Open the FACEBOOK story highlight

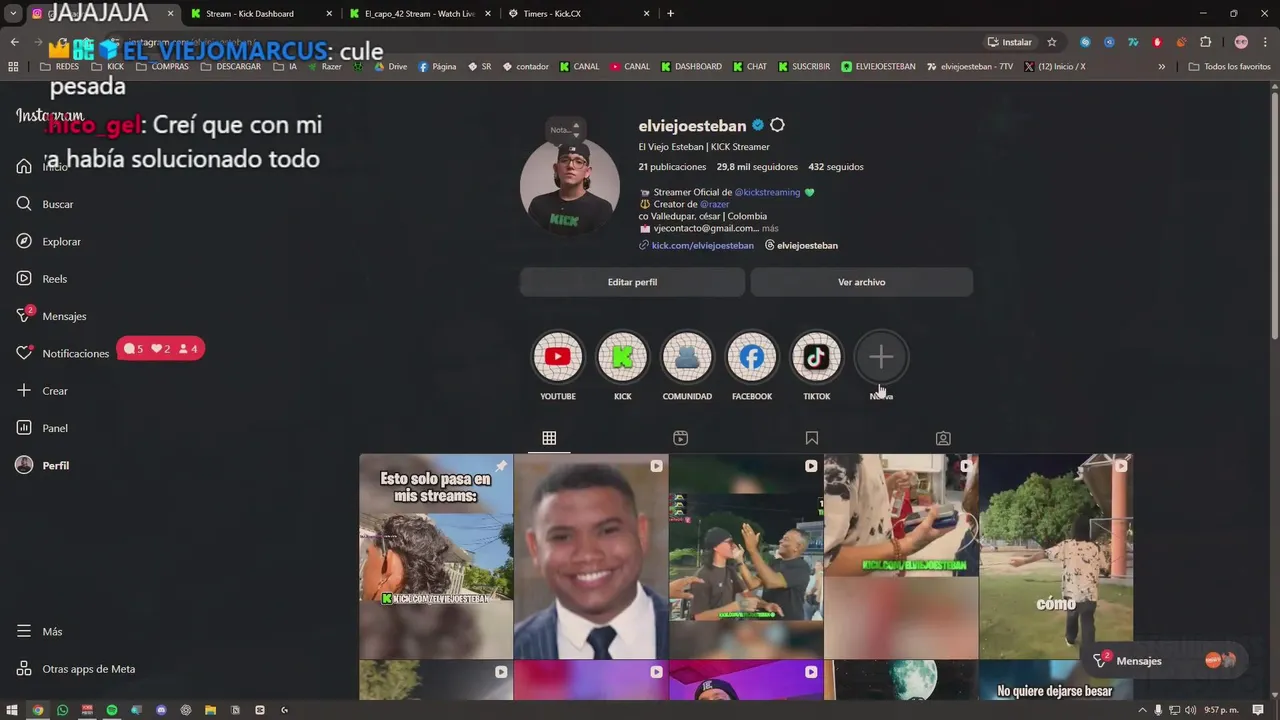pyautogui.click(x=752, y=357)
